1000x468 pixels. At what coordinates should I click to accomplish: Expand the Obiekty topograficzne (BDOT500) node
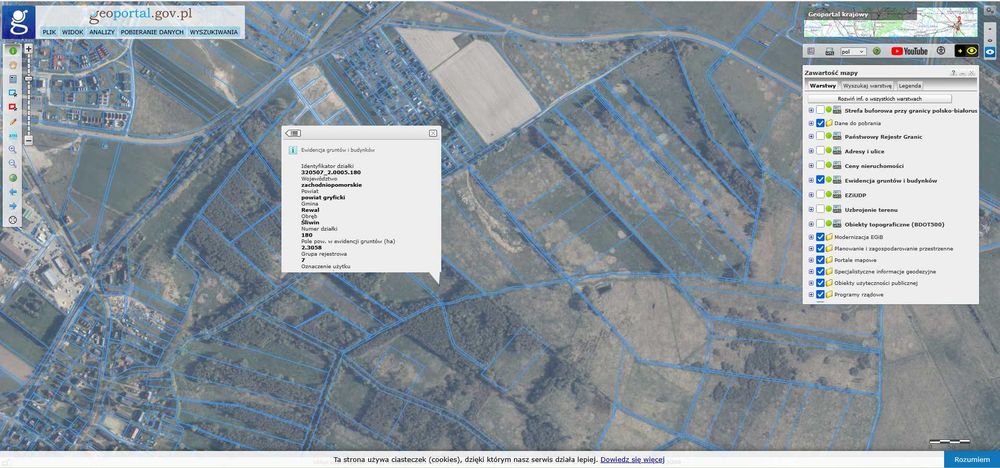point(811,224)
